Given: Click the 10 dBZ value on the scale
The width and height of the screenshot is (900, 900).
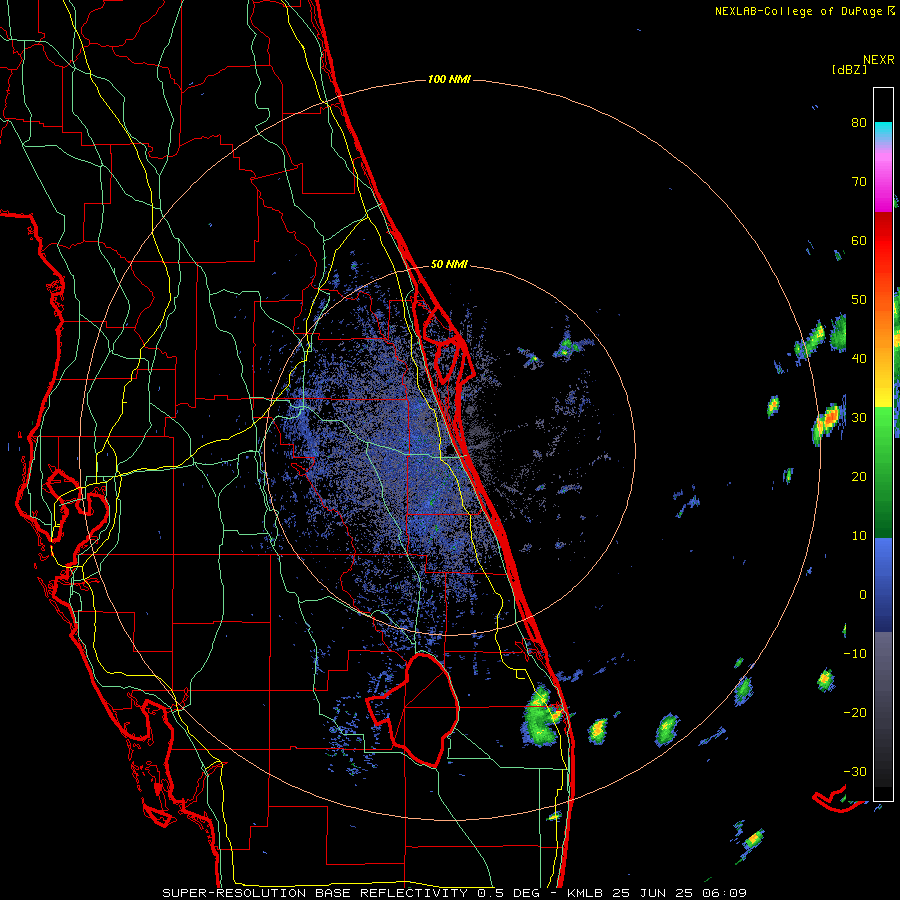Looking at the screenshot, I should (859, 536).
